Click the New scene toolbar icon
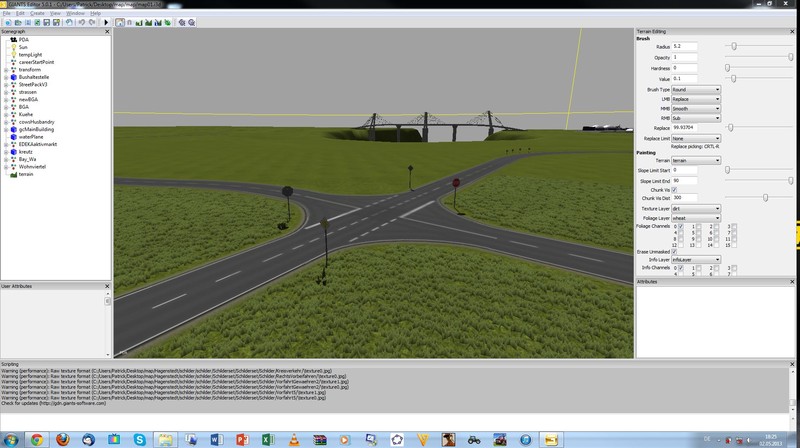Image resolution: width=800 pixels, height=448 pixels. tap(8, 22)
